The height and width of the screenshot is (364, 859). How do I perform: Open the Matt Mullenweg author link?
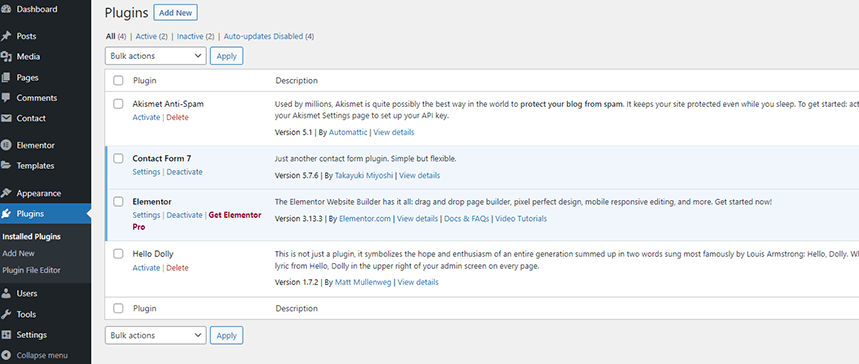[362, 282]
